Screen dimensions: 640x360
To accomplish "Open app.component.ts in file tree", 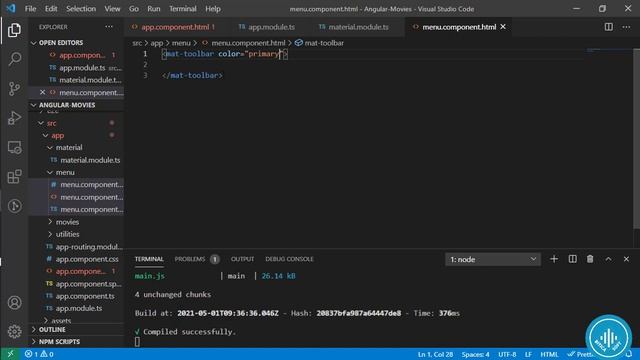I will tap(76, 296).
